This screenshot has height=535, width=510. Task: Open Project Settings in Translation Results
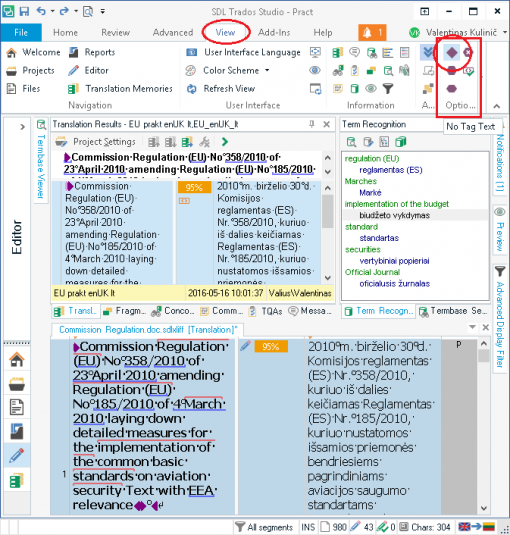(96, 142)
